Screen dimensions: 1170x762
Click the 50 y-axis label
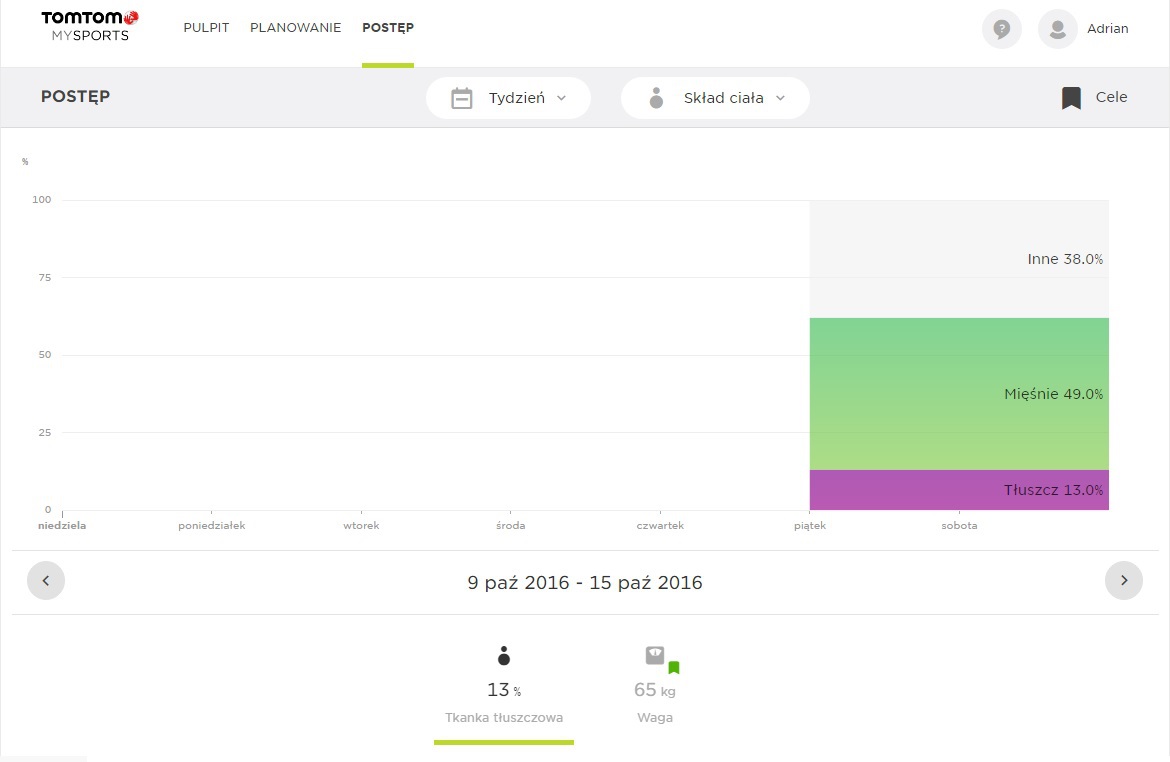click(45, 355)
